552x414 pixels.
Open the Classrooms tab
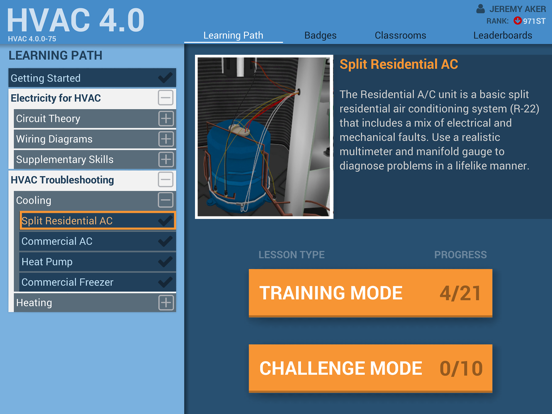(x=400, y=35)
